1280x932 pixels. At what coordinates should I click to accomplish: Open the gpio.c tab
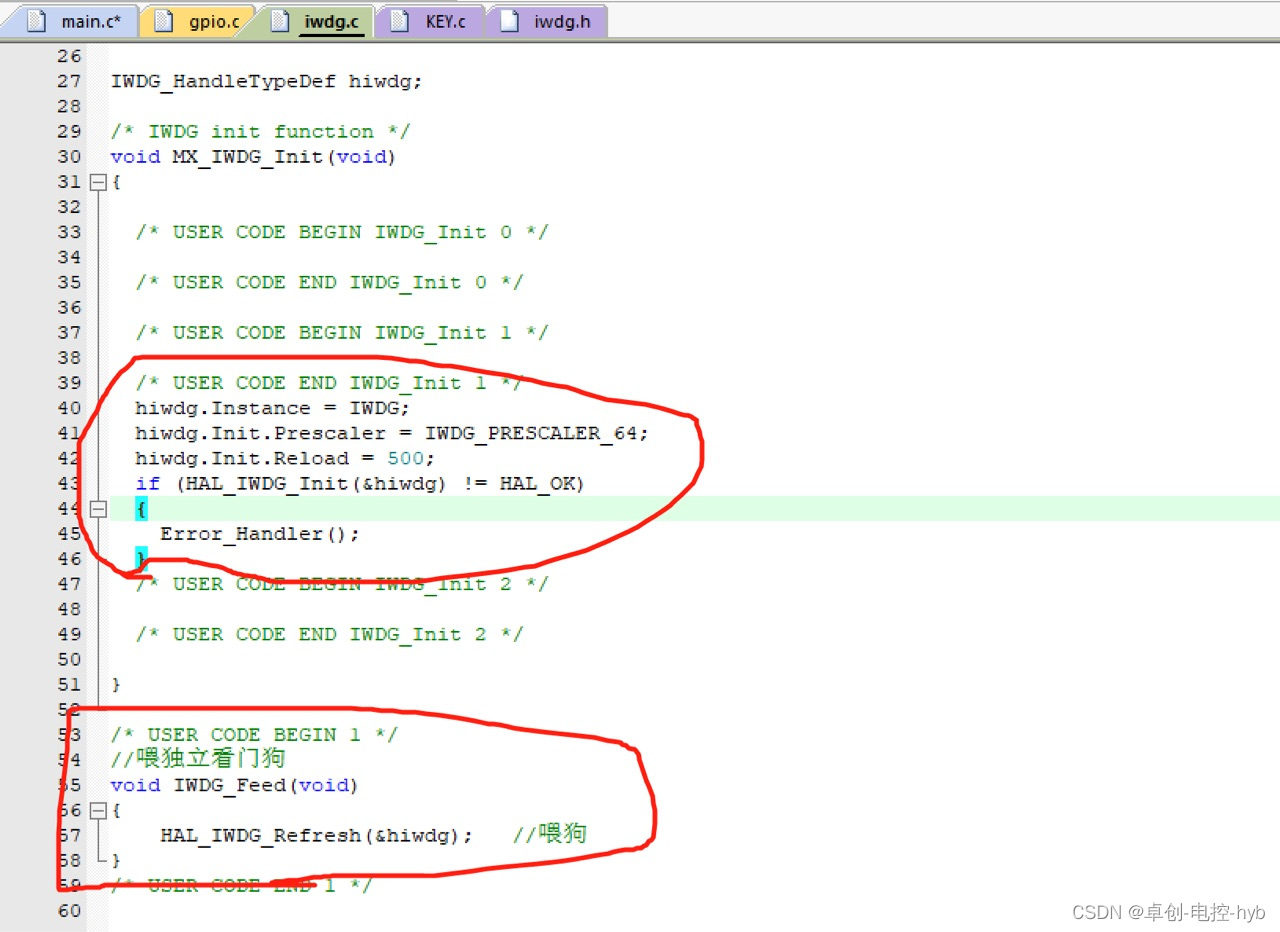196,21
